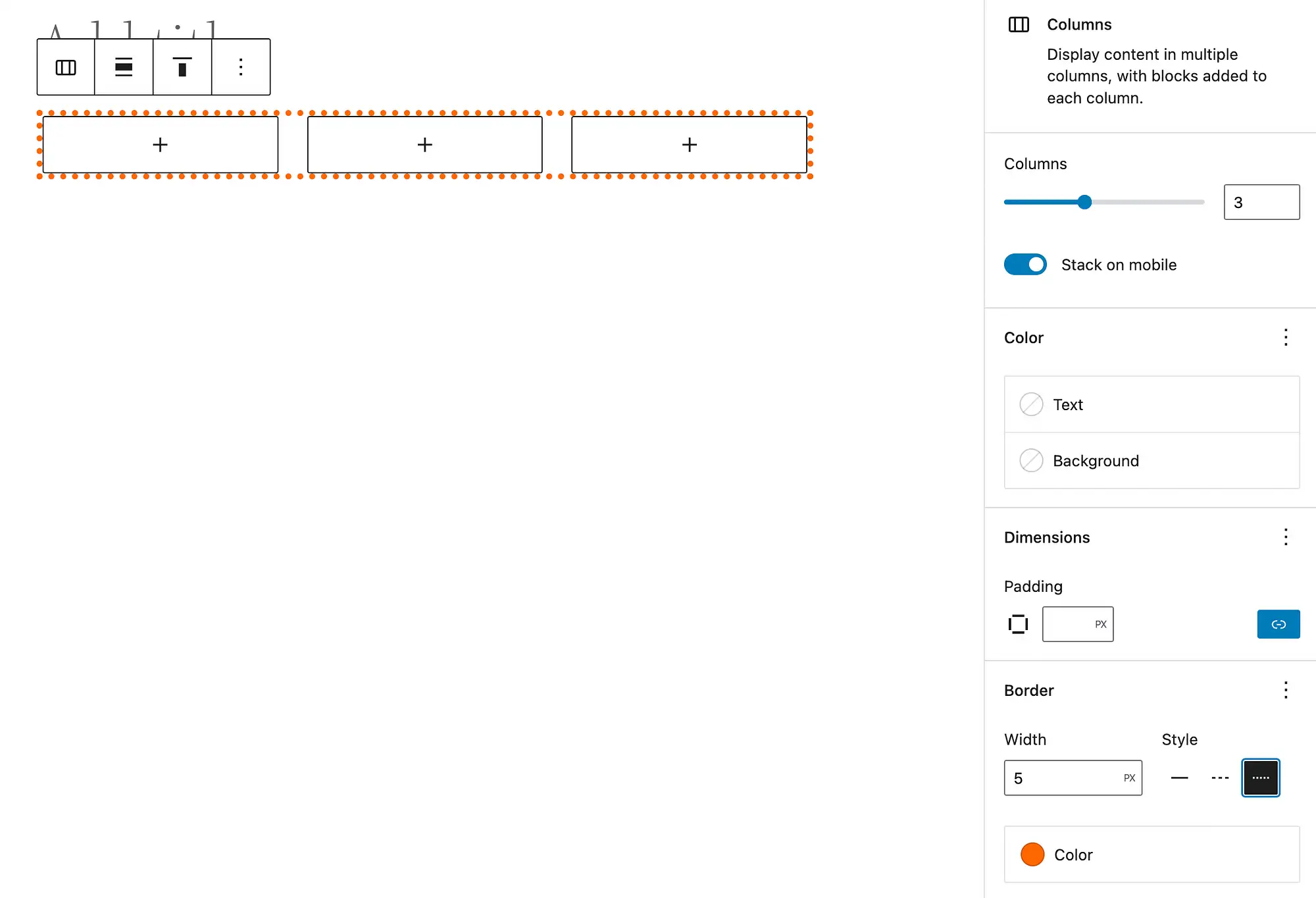Drag the Columns count slider

point(1086,202)
